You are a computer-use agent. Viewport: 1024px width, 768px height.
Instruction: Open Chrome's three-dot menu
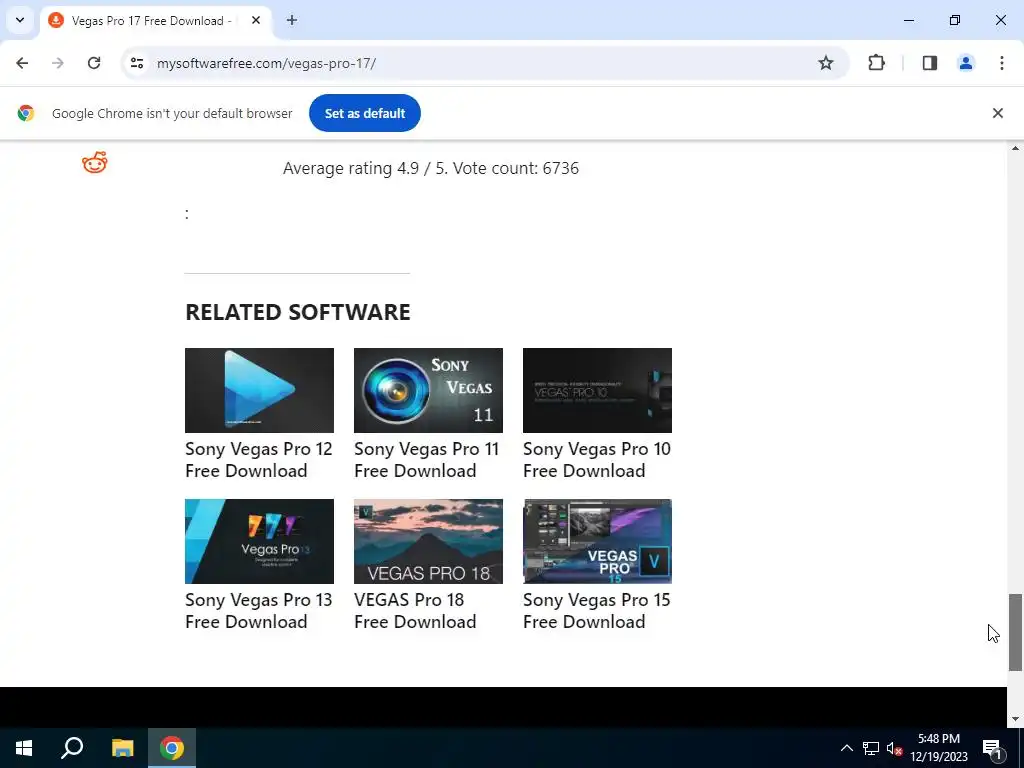[1002, 63]
